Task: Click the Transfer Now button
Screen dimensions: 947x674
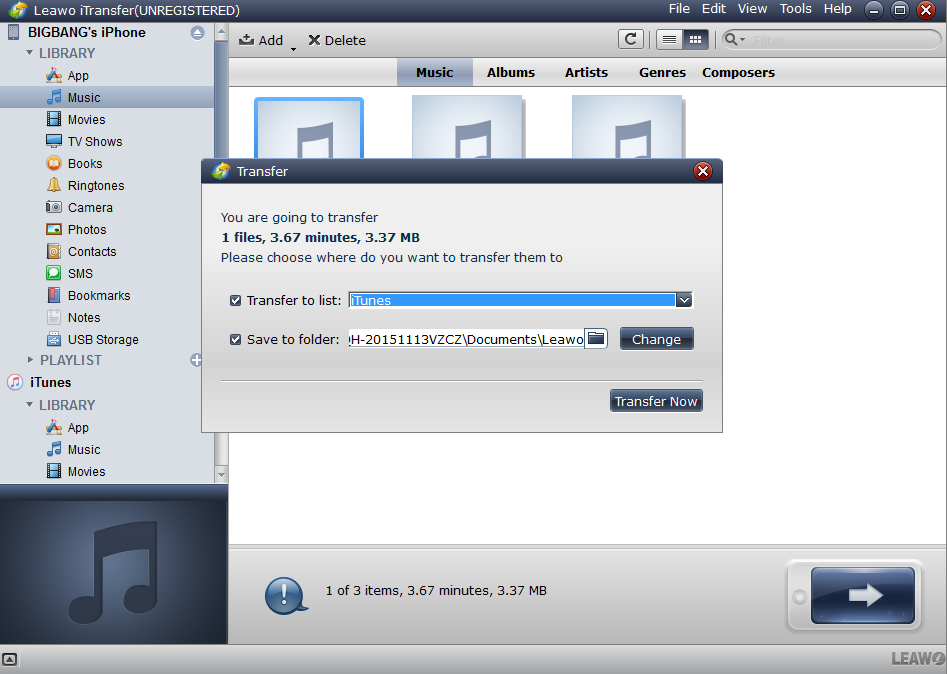Action: point(656,401)
